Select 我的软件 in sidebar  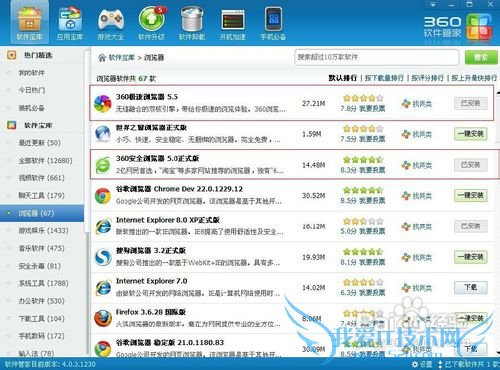pyautogui.click(x=31, y=72)
